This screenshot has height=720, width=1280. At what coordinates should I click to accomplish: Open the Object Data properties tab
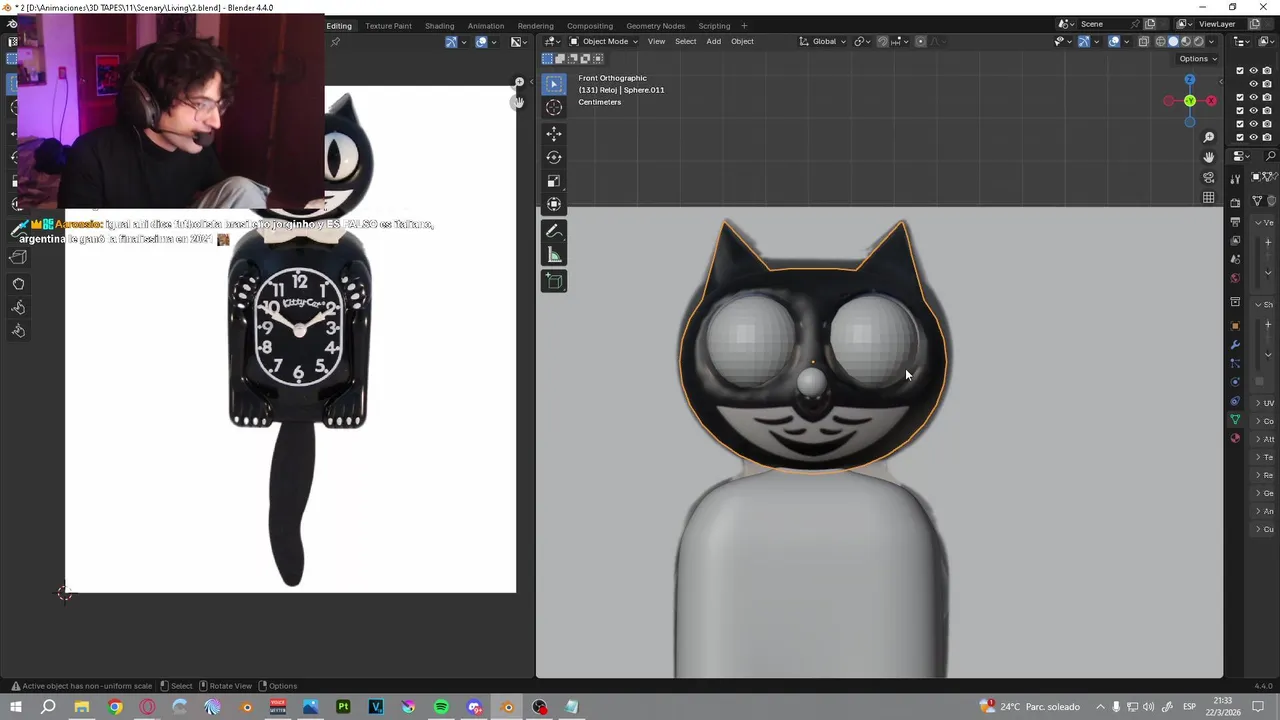pyautogui.click(x=1236, y=419)
